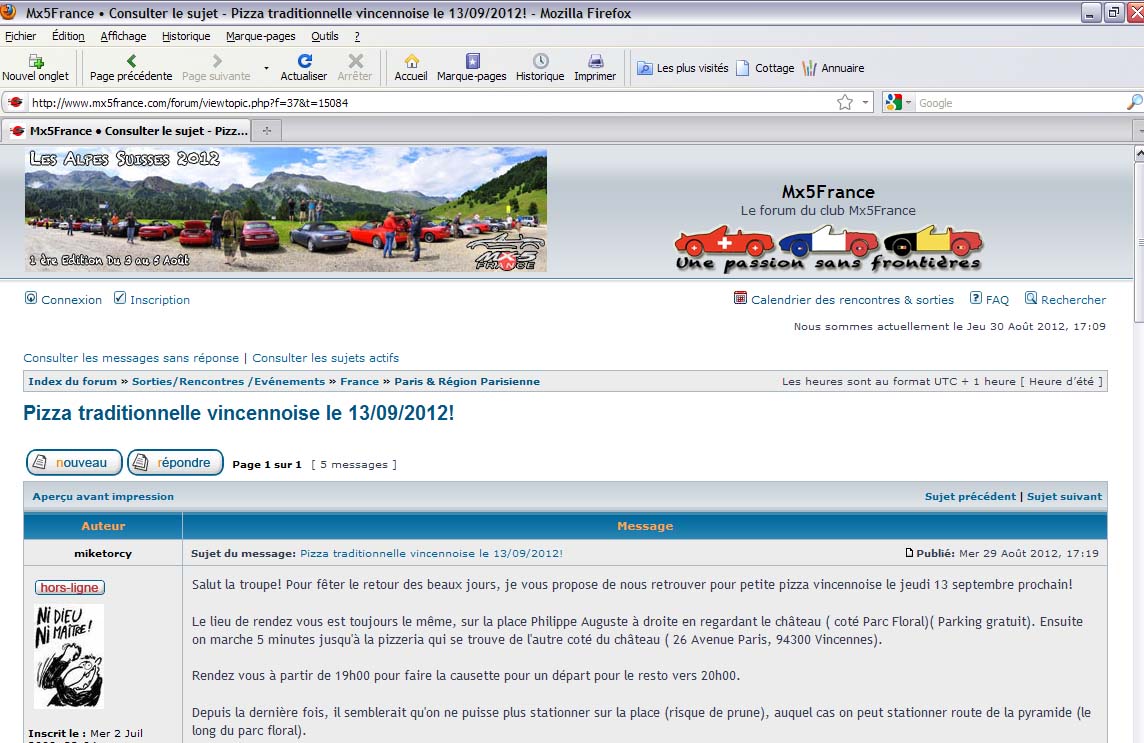Open the address bar URL dropdown
This screenshot has height=743, width=1144.
(865, 102)
